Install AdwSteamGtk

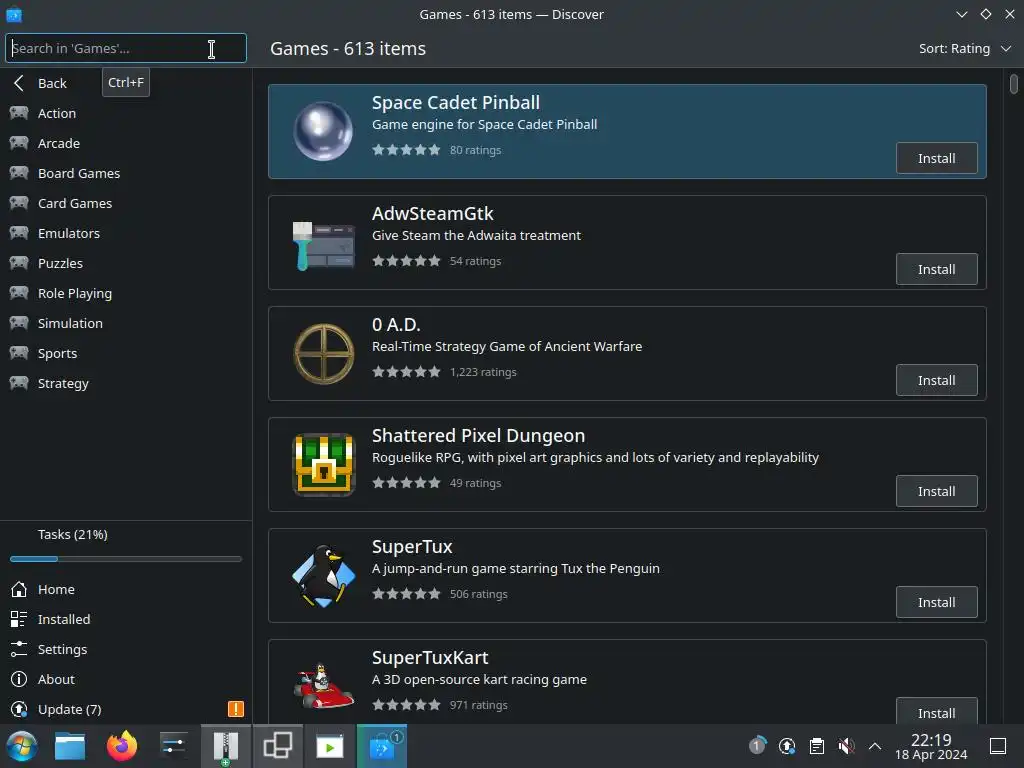(x=936, y=269)
